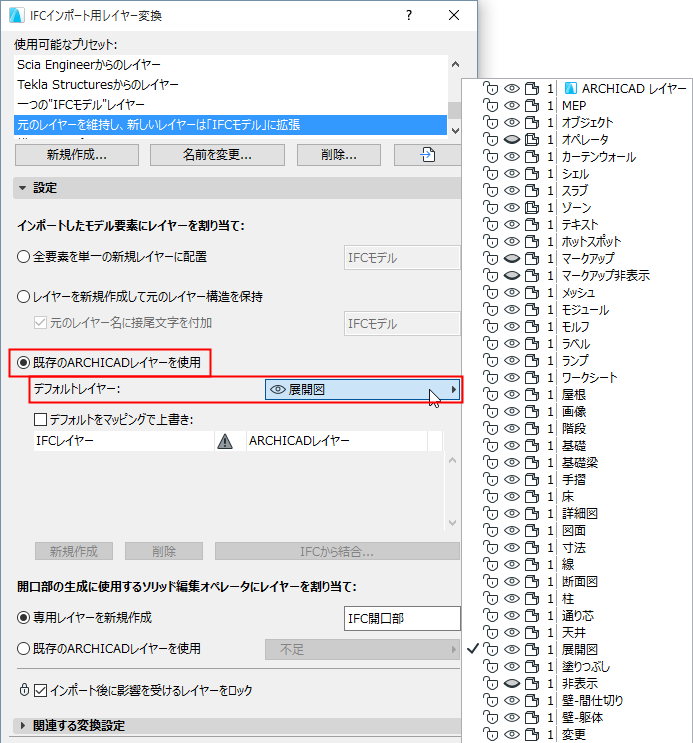The width and height of the screenshot is (693, 743).
Task: Click the lock icon in the MEP row
Action: [x=491, y=106]
